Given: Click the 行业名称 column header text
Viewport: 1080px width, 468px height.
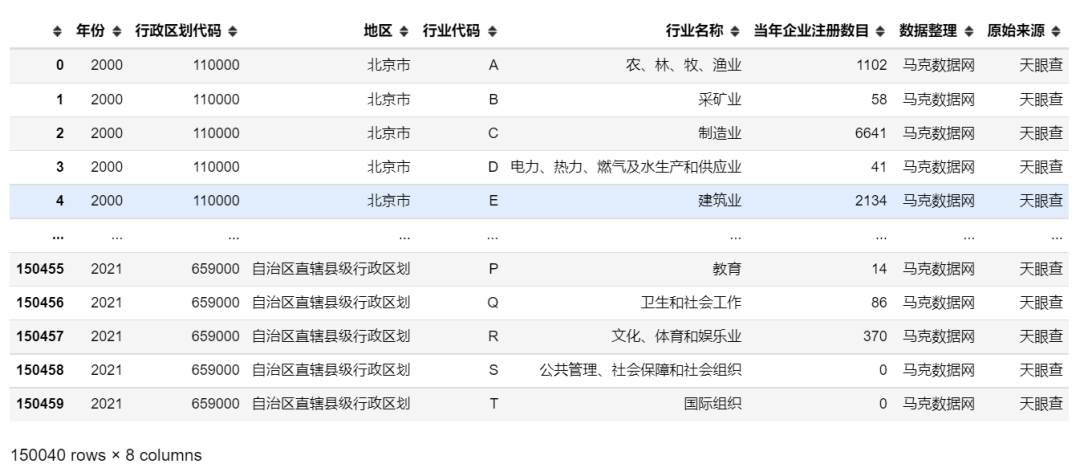Looking at the screenshot, I should [694, 31].
